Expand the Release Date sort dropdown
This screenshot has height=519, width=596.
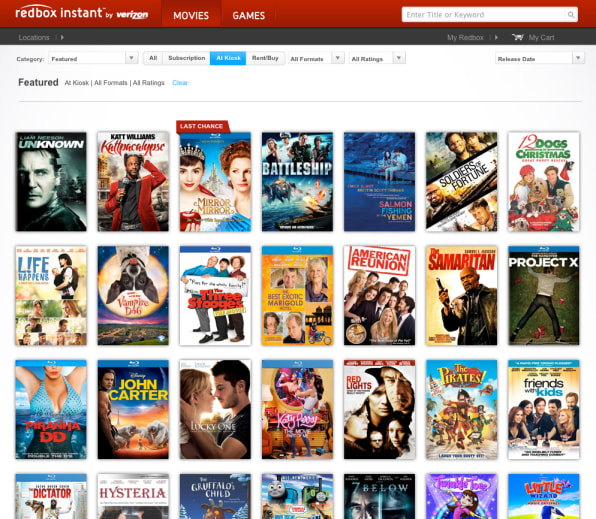[539, 58]
